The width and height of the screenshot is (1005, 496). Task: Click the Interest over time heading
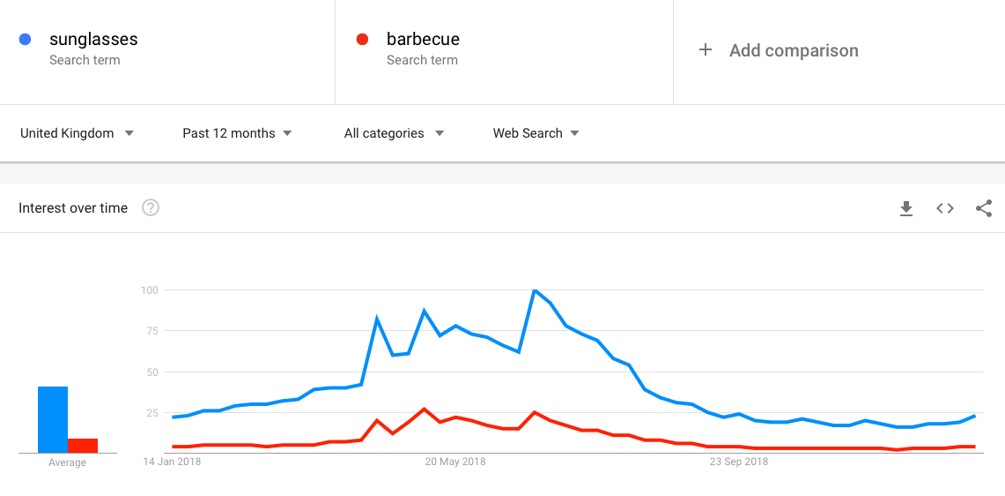point(73,208)
